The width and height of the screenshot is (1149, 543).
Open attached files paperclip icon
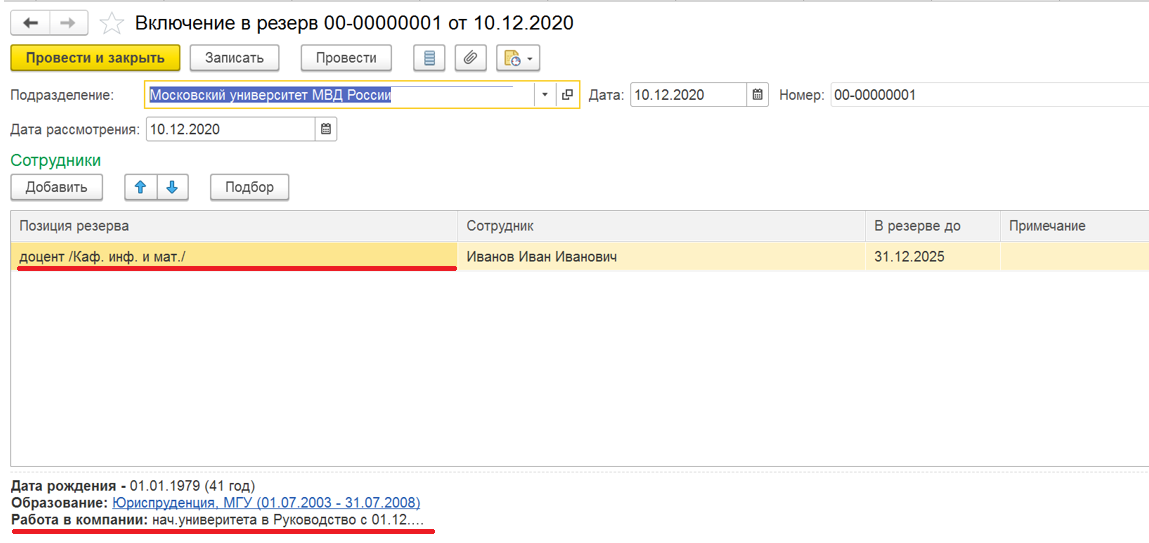pyautogui.click(x=470, y=58)
